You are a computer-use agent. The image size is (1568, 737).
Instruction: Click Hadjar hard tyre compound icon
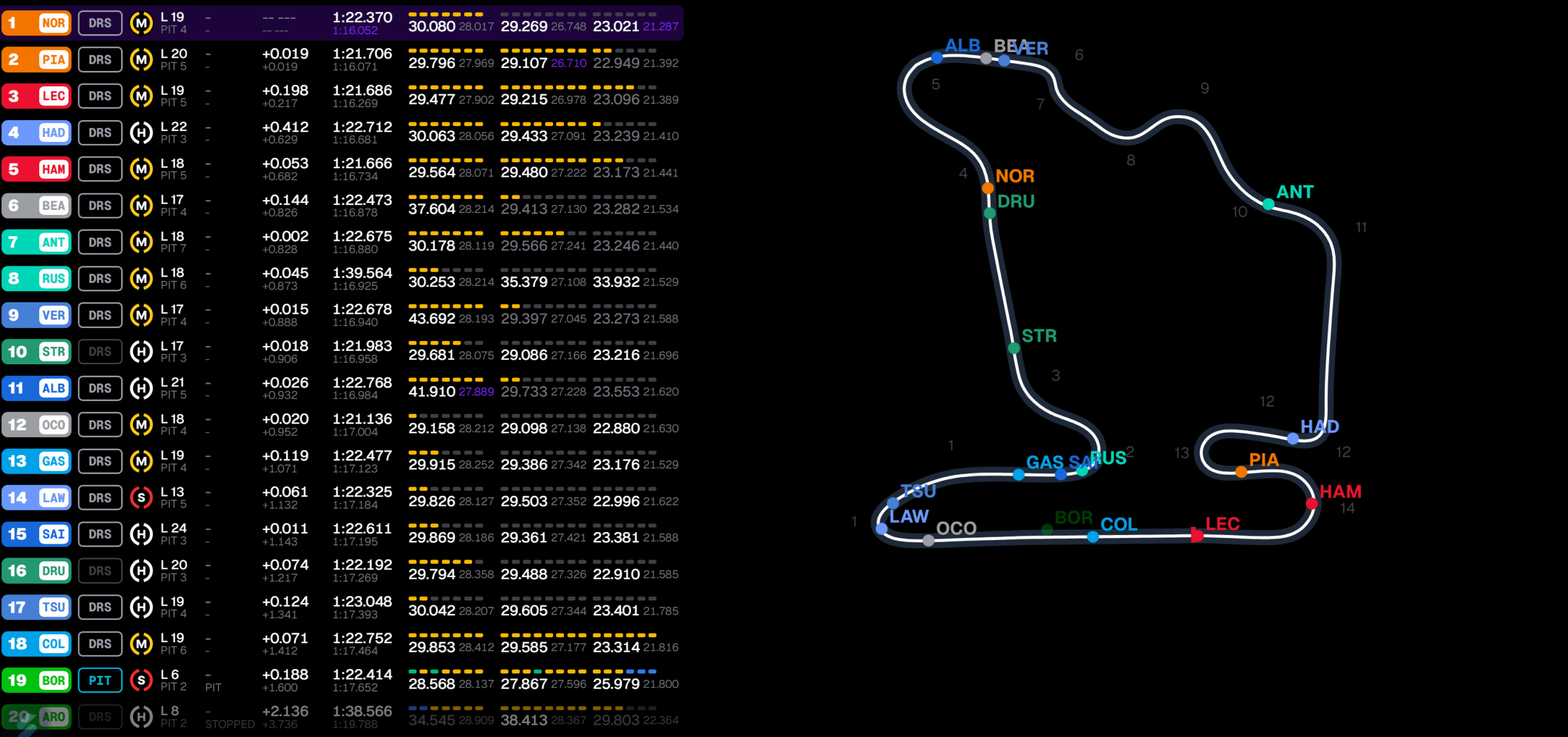pyautogui.click(x=141, y=133)
